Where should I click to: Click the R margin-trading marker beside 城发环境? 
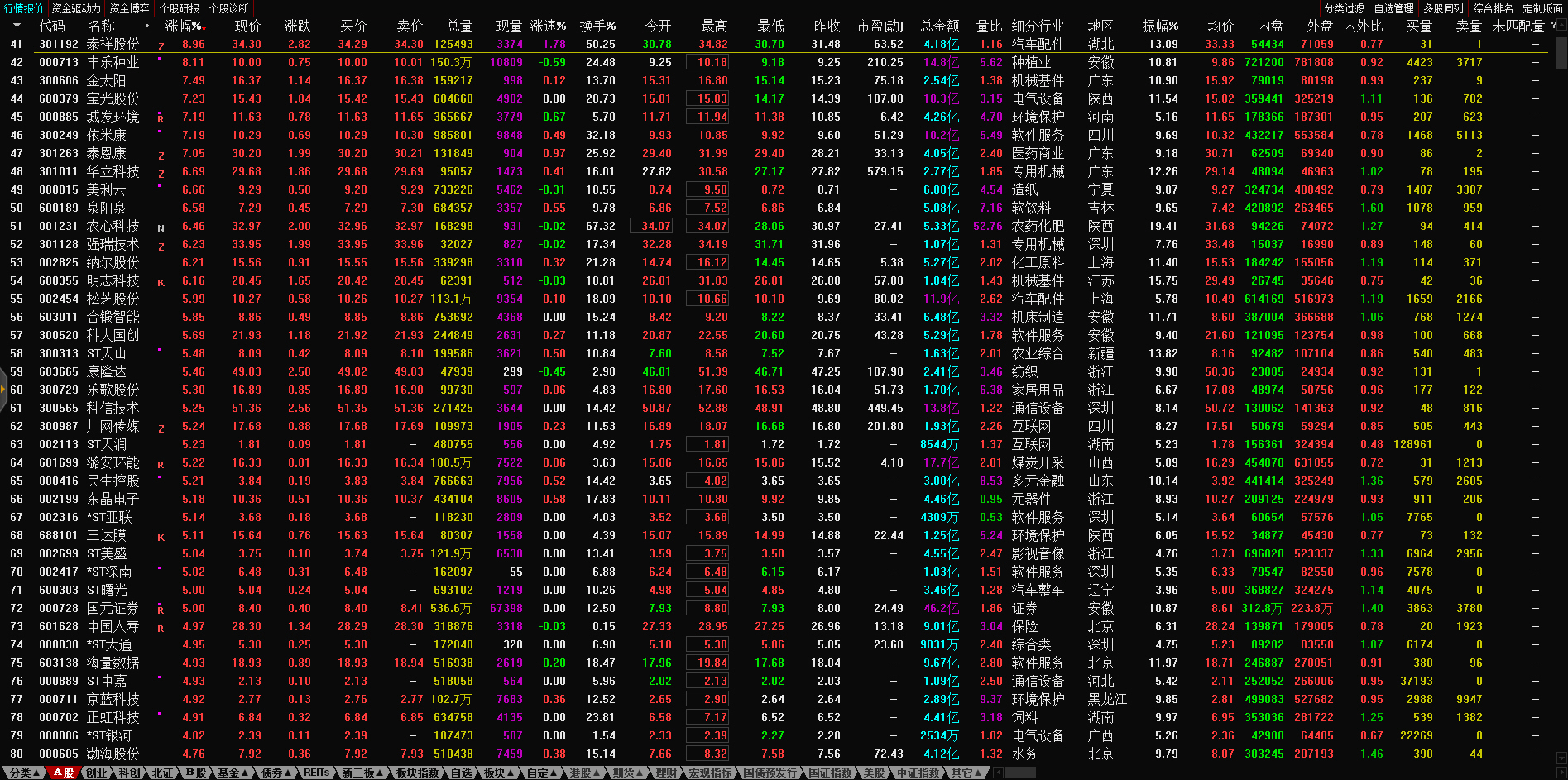(x=161, y=118)
